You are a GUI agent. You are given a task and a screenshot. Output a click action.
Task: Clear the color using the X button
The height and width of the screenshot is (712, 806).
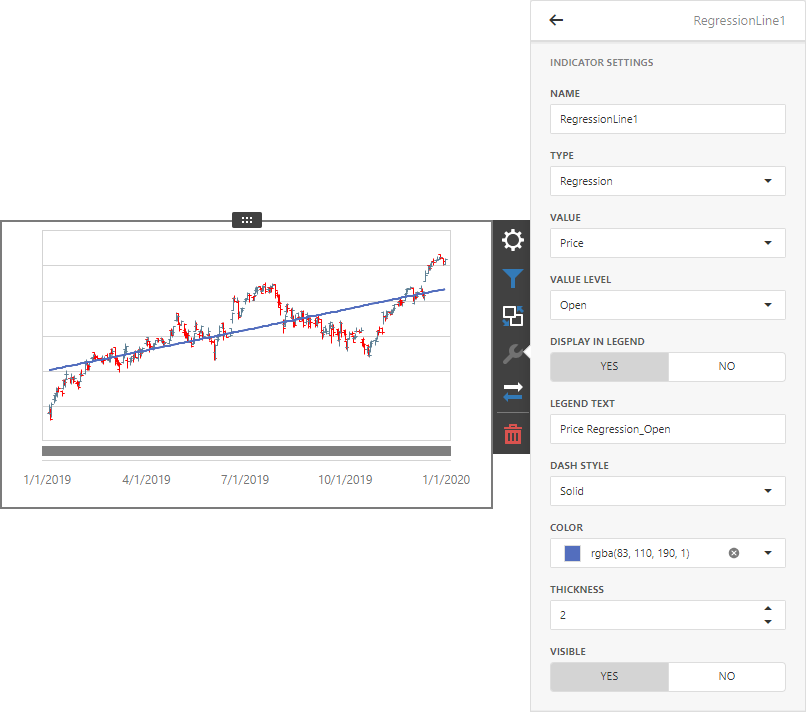coord(733,553)
